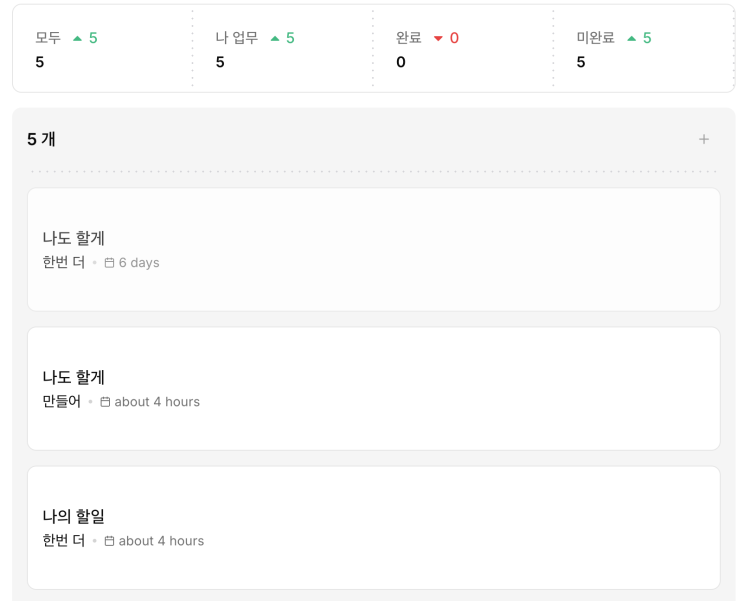Click the about 4 hours label in 만들어 card
Image resolution: width=743 pixels, height=601 pixels.
tap(157, 402)
